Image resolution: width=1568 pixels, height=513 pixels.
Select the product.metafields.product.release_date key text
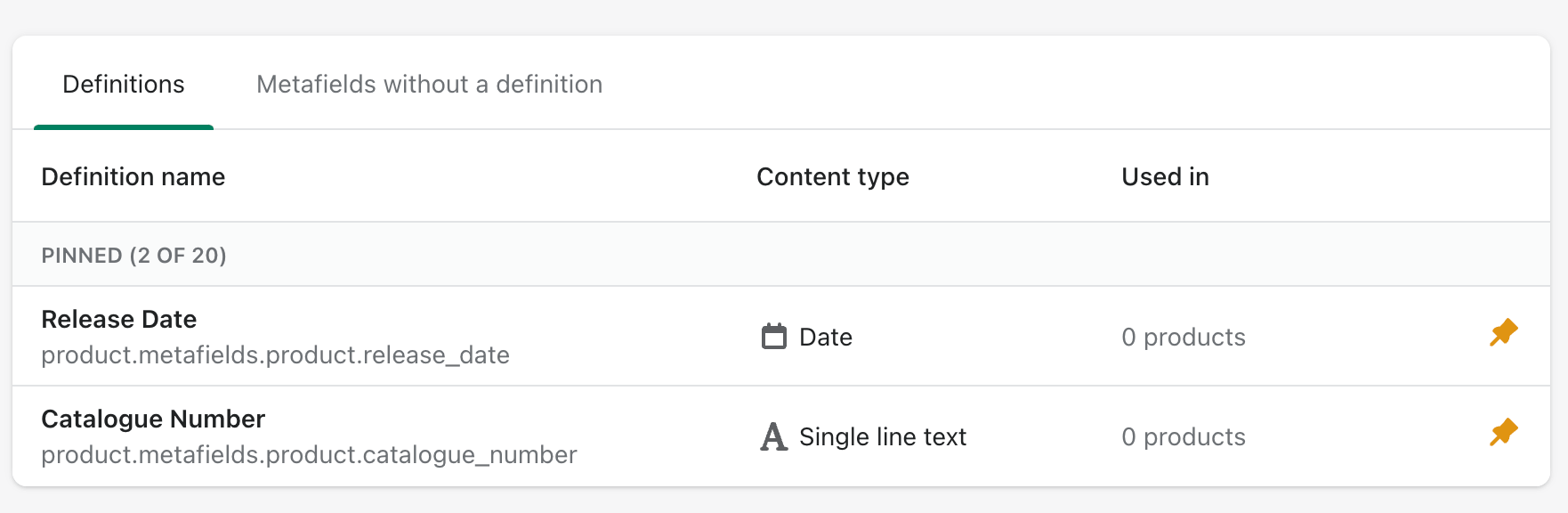click(275, 354)
